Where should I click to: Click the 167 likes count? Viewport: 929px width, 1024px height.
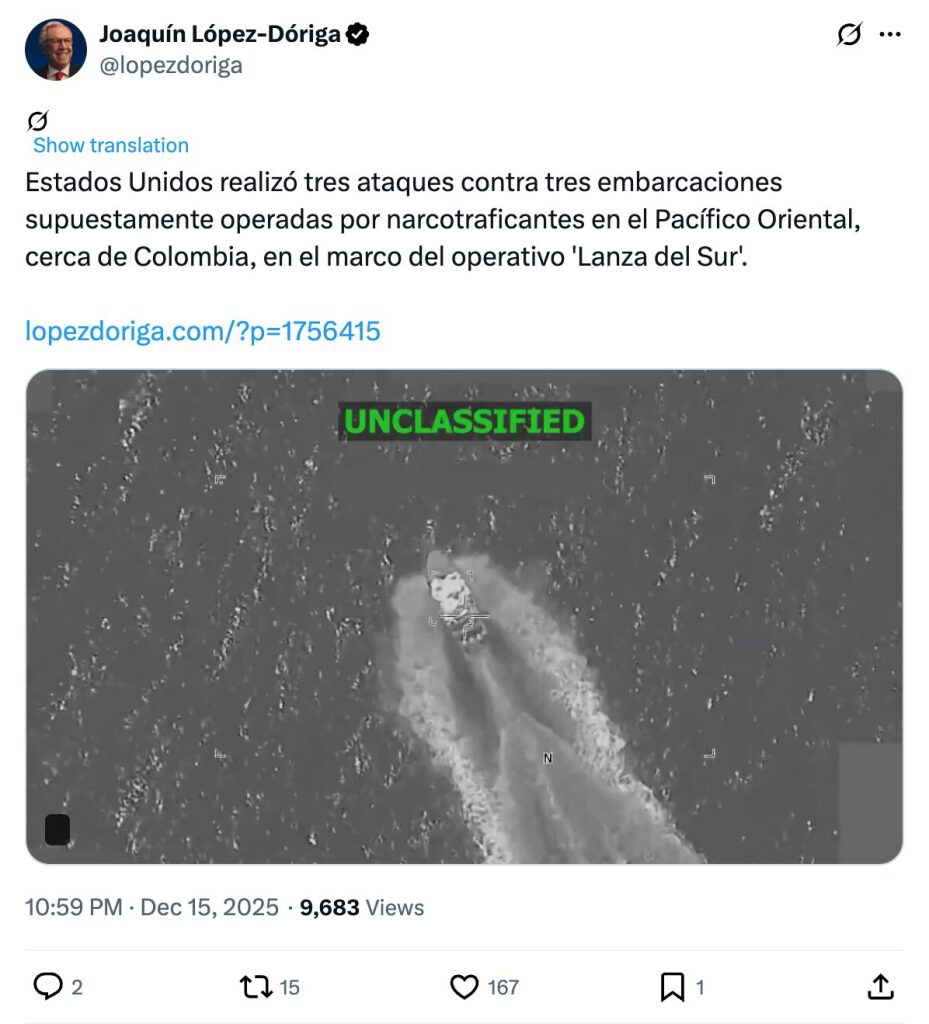click(x=503, y=987)
